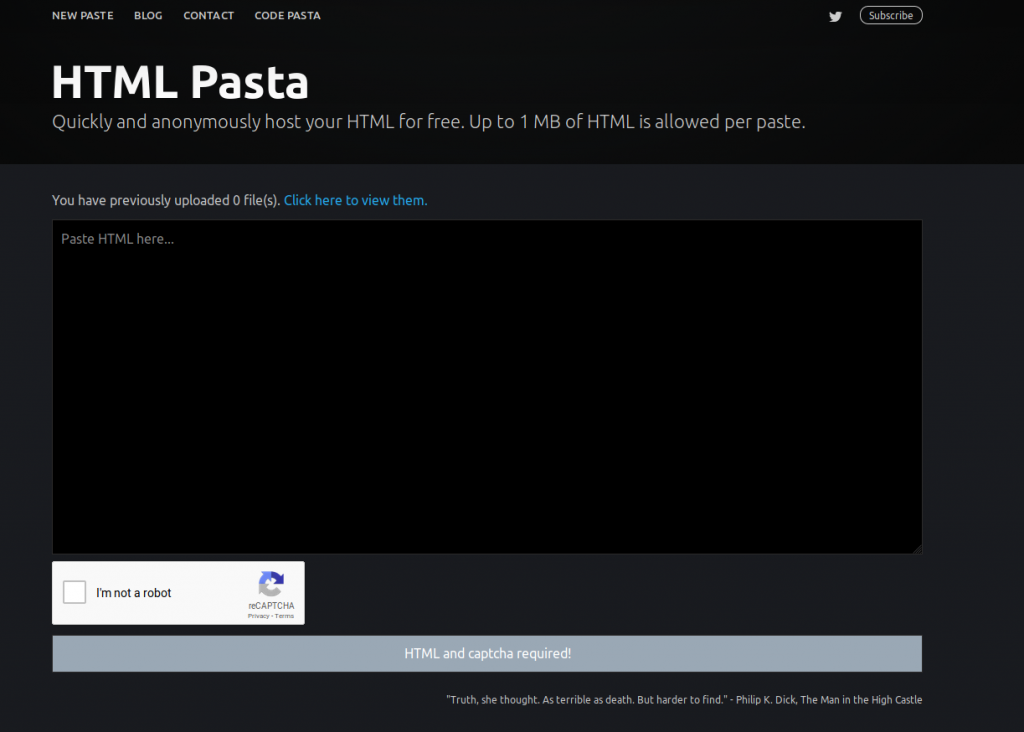Check the I'm not a robot box

point(74,592)
